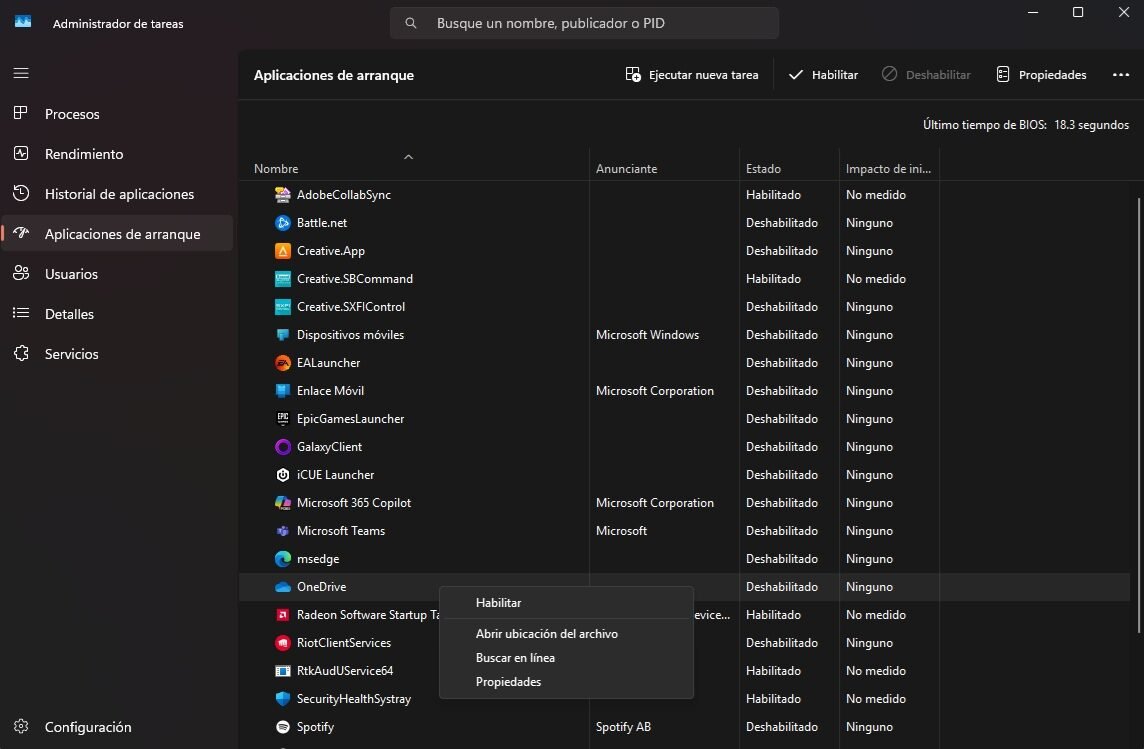This screenshot has height=749, width=1144.
Task: Open Configuración gear icon
Action: (x=21, y=727)
